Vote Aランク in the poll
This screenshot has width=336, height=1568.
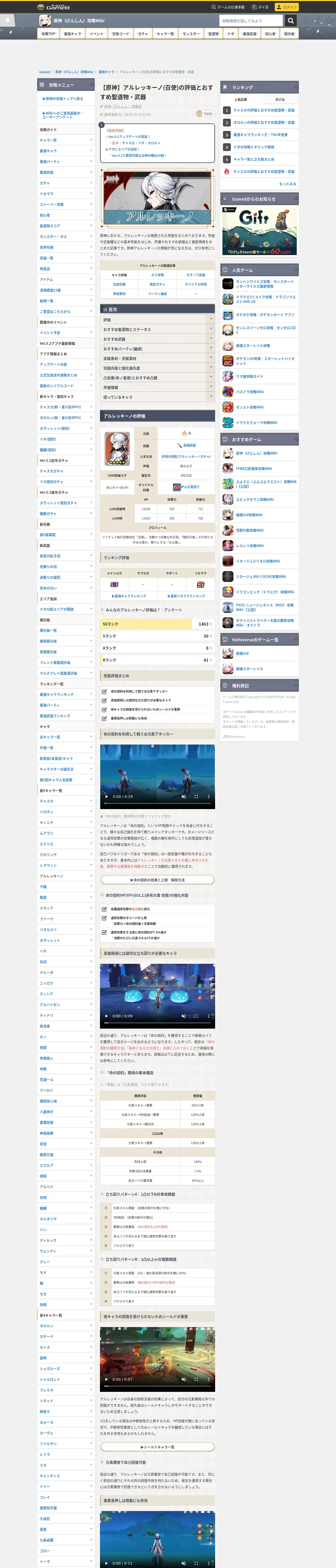click(x=157, y=648)
